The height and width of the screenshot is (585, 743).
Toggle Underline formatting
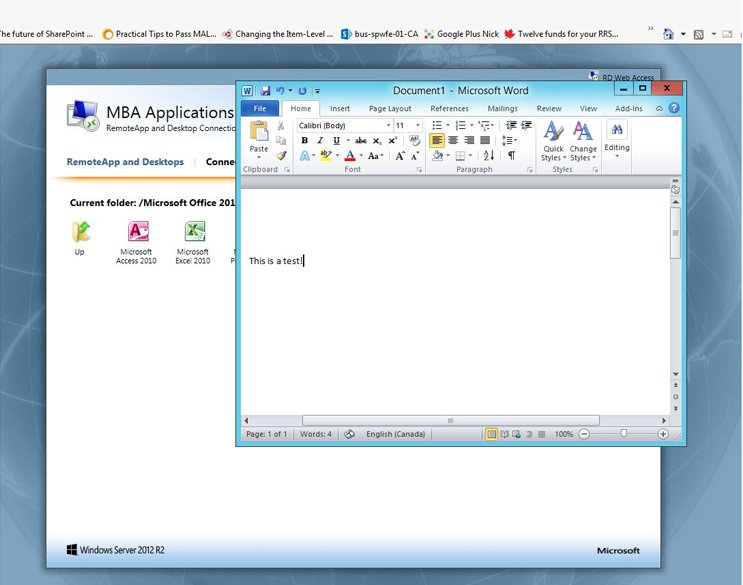[x=336, y=141]
